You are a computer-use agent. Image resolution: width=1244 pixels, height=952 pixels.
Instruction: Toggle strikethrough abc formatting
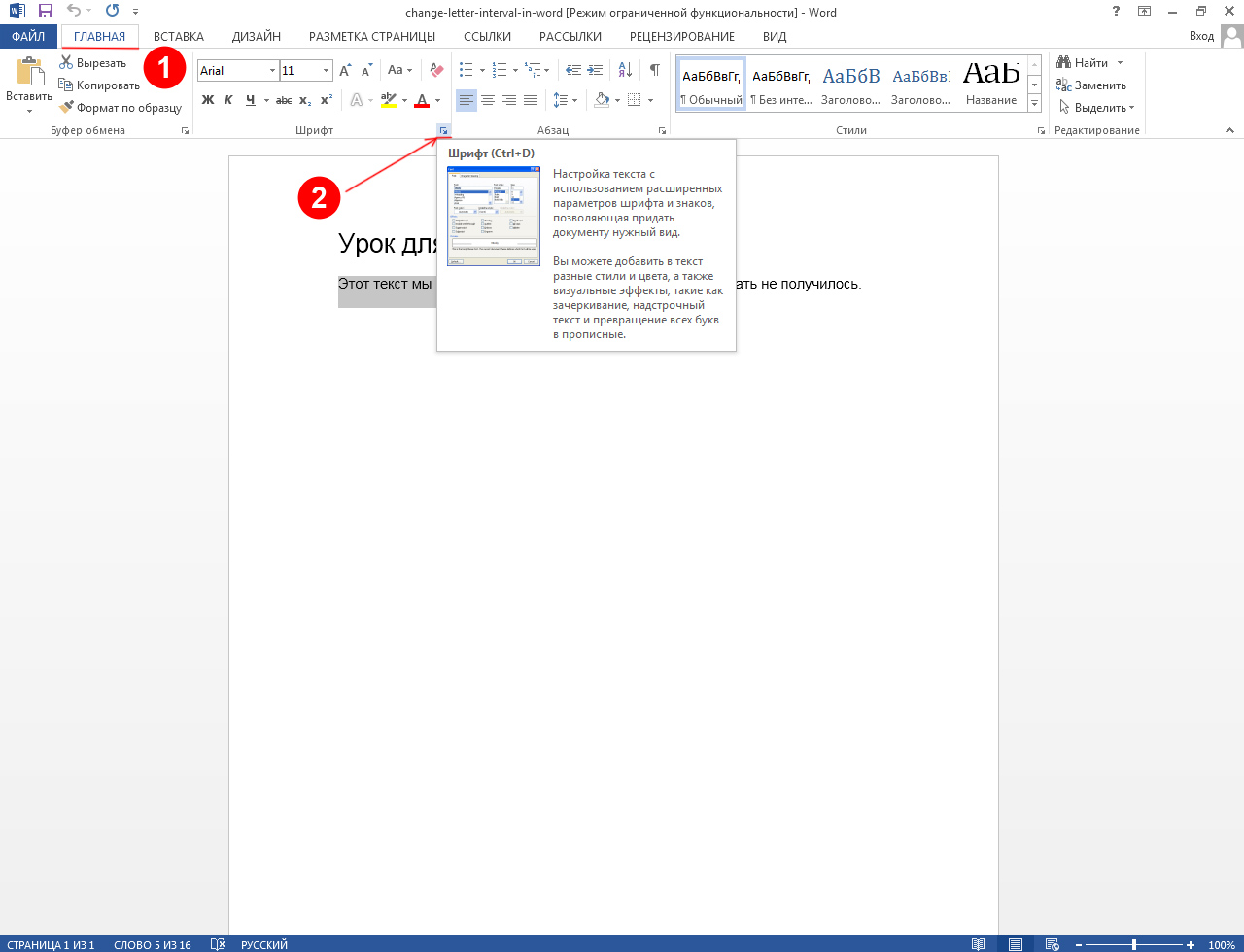tap(284, 100)
